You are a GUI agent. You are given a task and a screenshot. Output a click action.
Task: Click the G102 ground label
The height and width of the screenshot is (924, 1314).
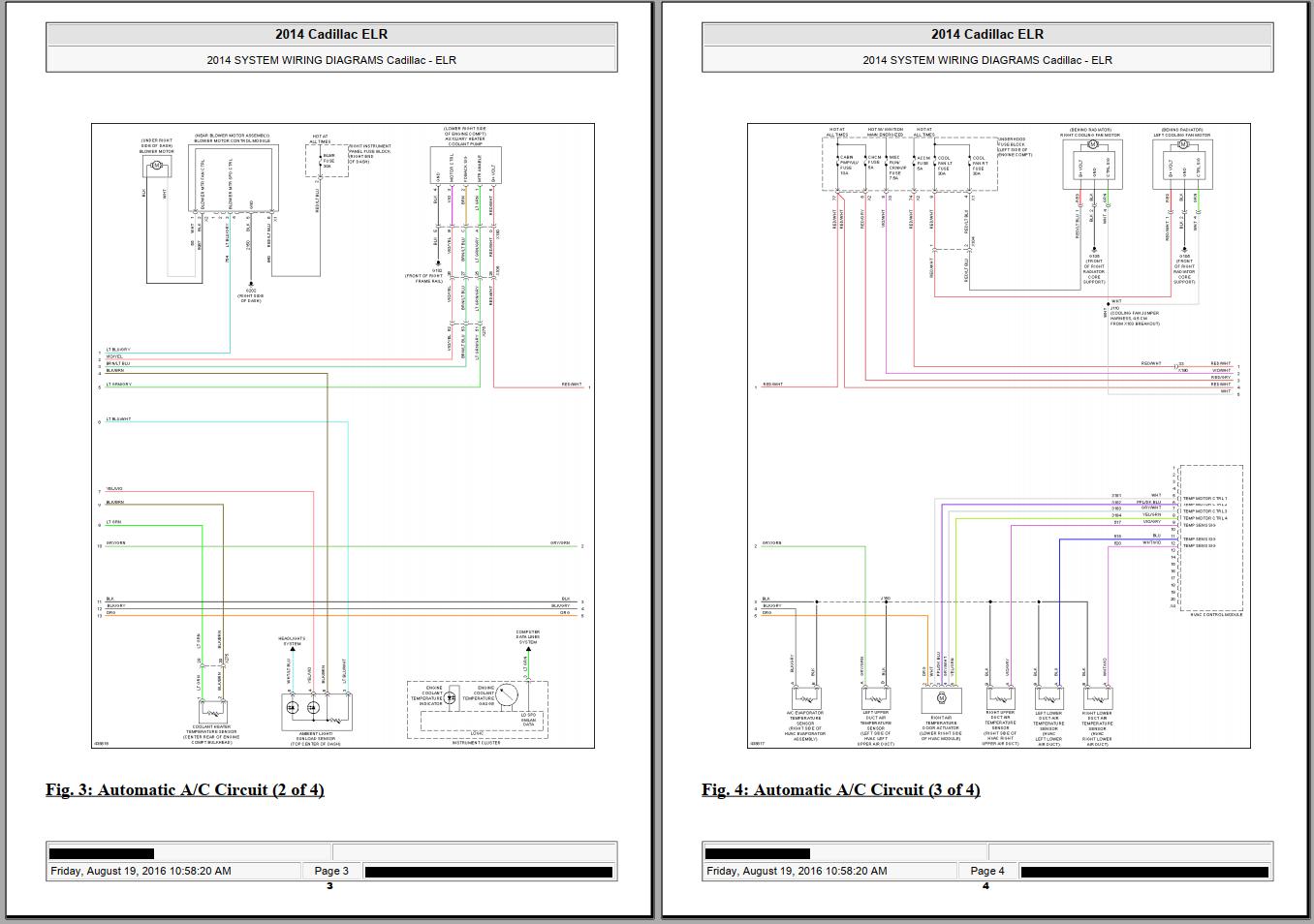(436, 270)
